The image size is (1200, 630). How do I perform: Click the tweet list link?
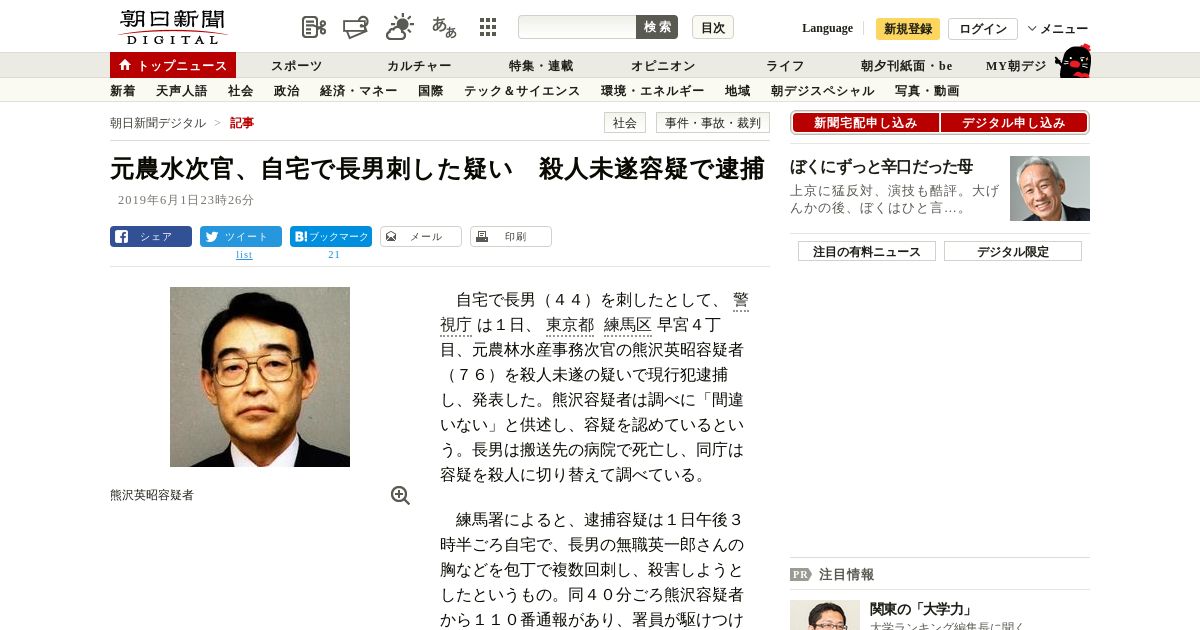pyautogui.click(x=244, y=255)
